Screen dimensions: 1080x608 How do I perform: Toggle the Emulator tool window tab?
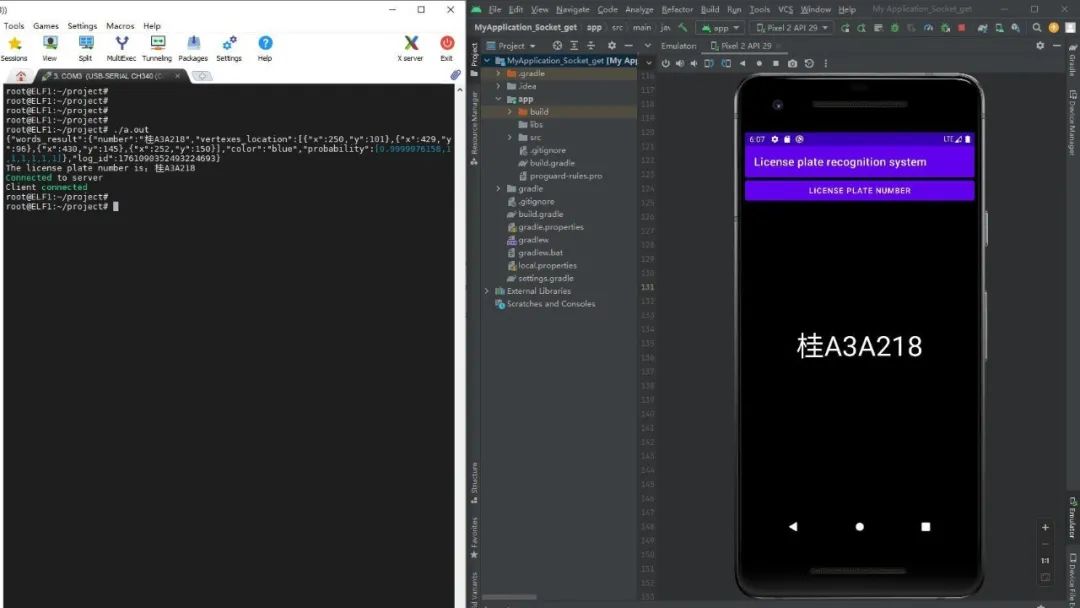click(1072, 517)
